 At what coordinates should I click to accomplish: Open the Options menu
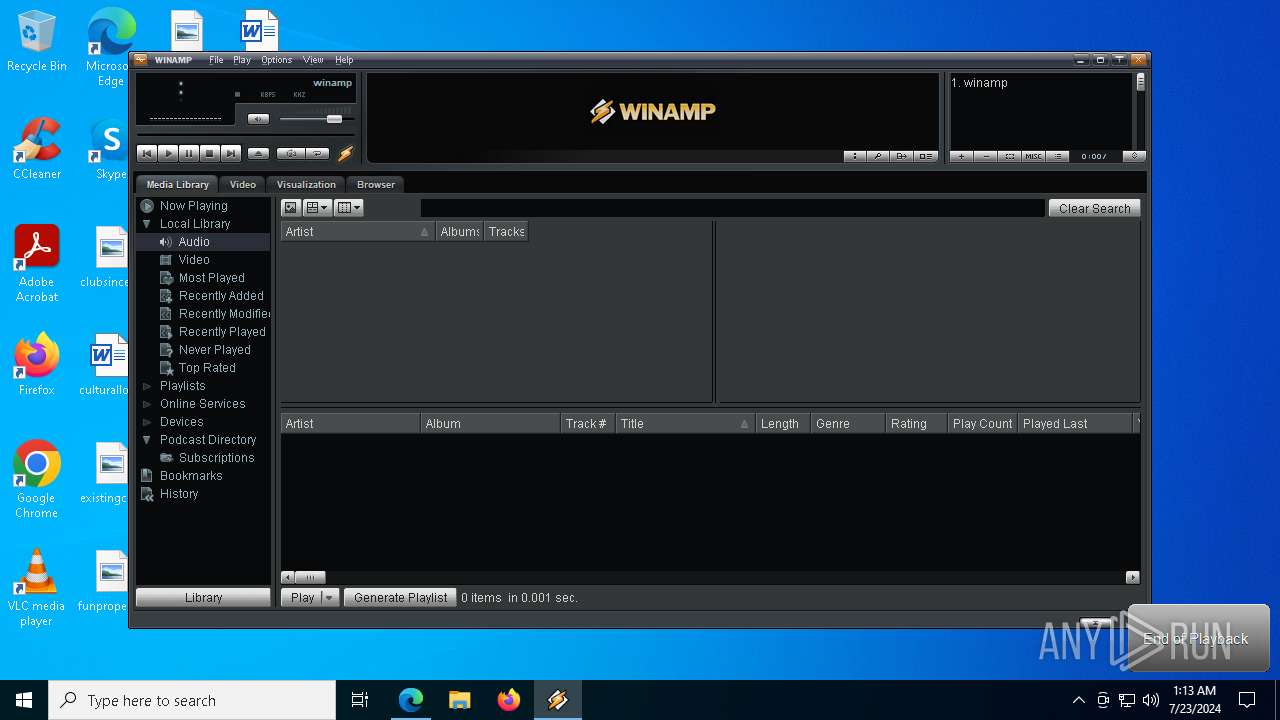[277, 60]
